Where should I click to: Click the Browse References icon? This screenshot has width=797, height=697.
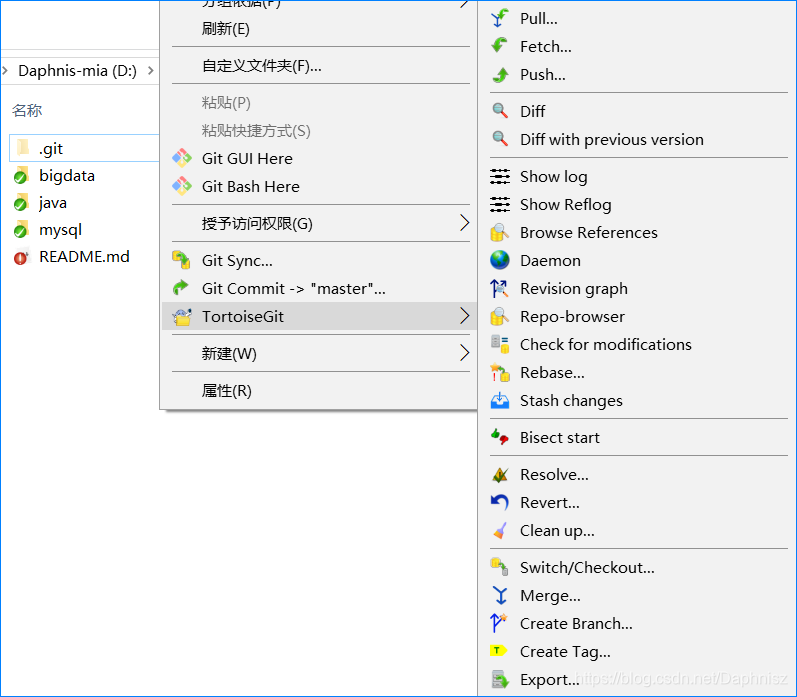point(500,232)
